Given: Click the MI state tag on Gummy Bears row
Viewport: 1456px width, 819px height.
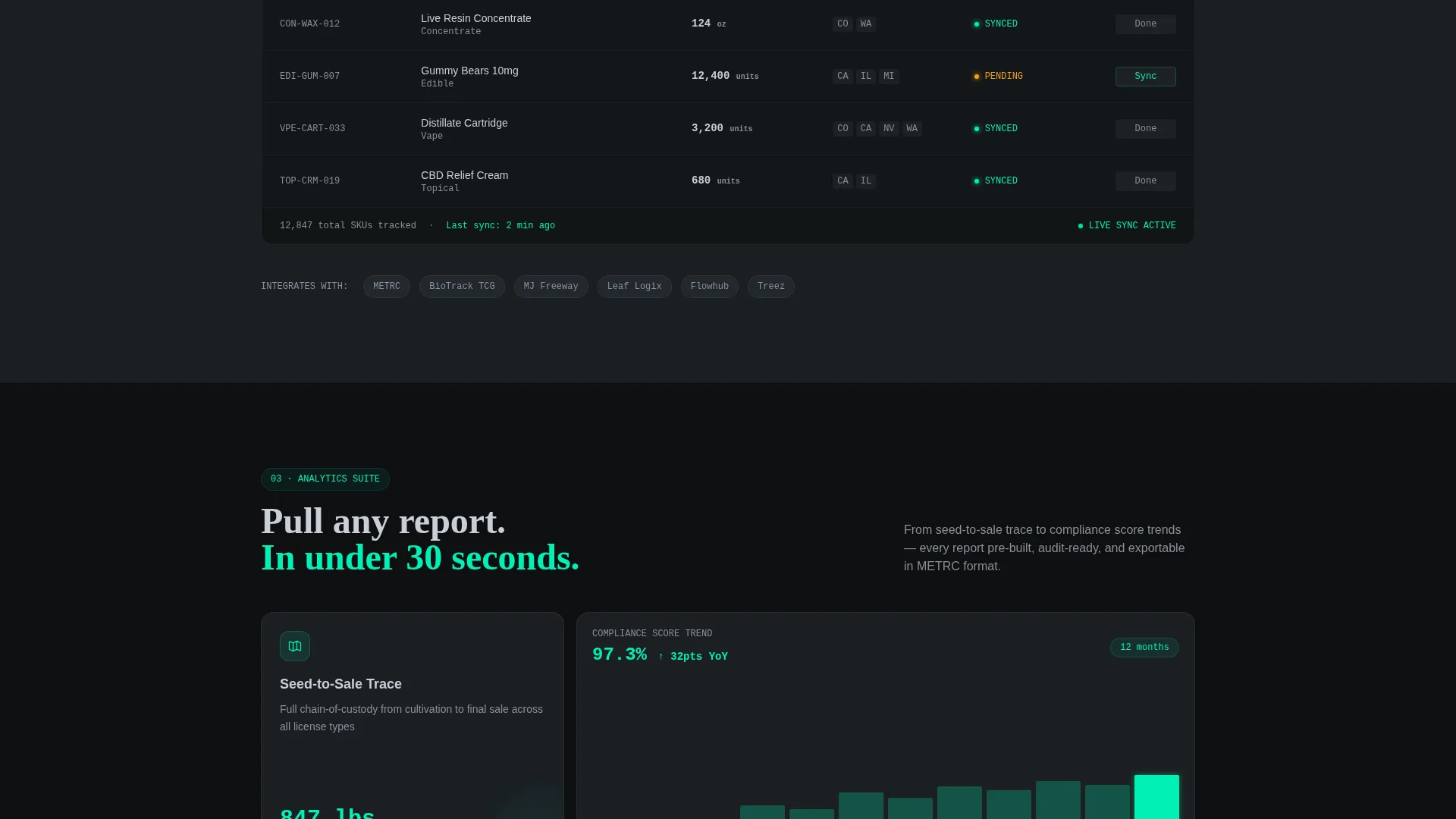Looking at the screenshot, I should tap(889, 77).
